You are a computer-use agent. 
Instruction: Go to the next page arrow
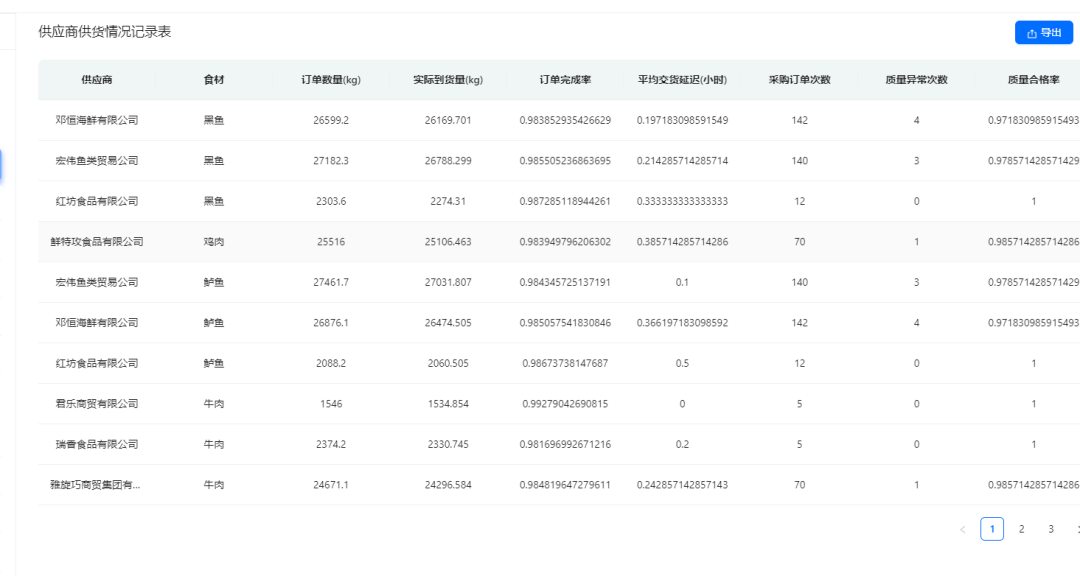pyautogui.click(x=1076, y=530)
